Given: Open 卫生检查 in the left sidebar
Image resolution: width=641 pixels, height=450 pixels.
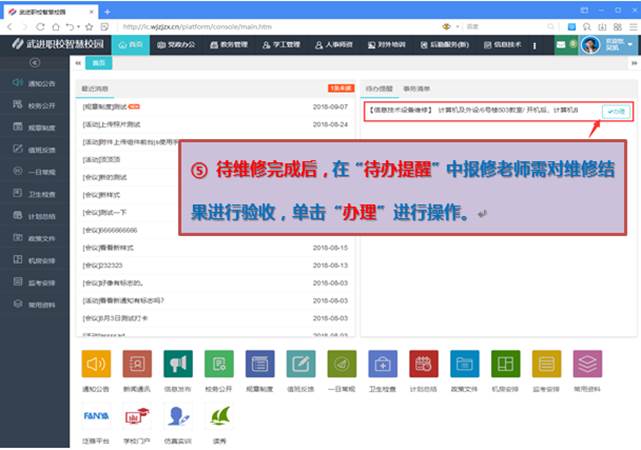Looking at the screenshot, I should (34, 194).
